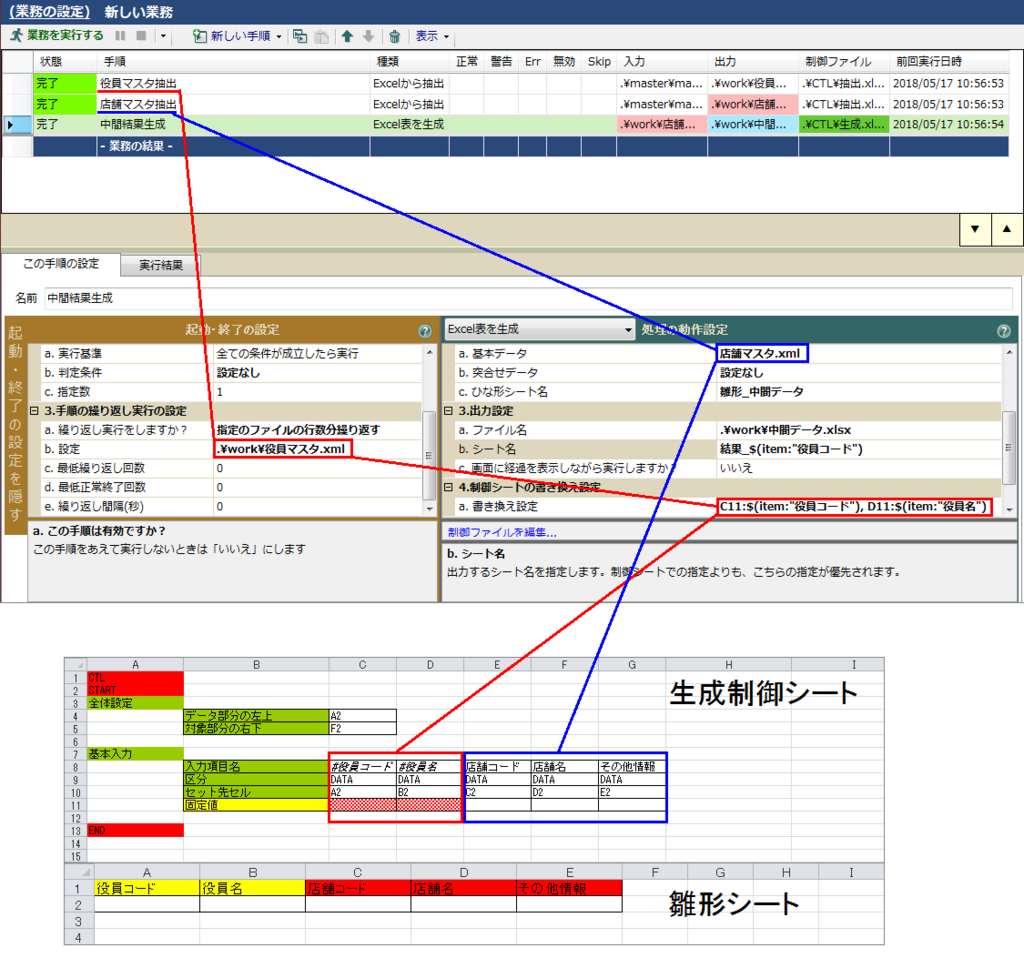Click the 制御ファイル column header
The width and height of the screenshot is (1024, 978).
pos(844,61)
